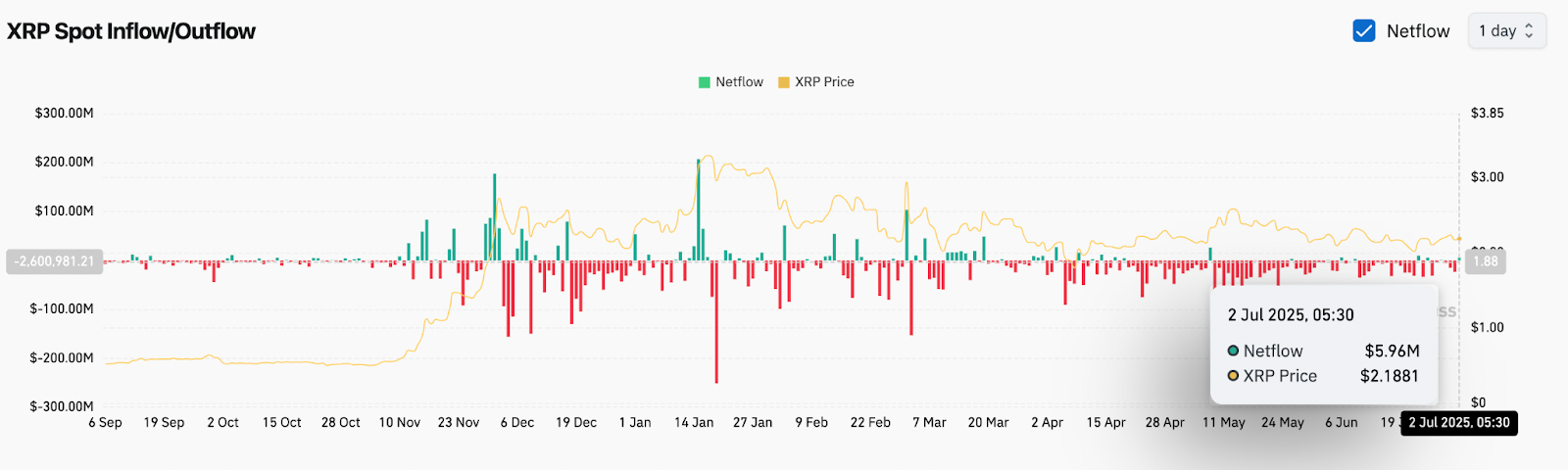Image resolution: width=1568 pixels, height=470 pixels.
Task: Click the -2,600,981.21 crosshair value label
Action: point(55,261)
